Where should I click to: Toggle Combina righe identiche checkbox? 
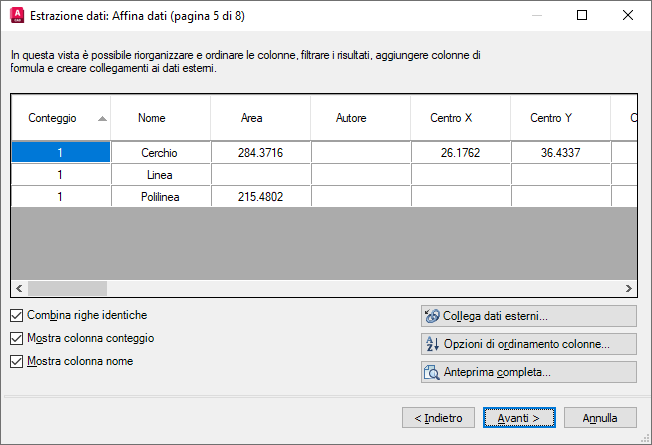(x=17, y=315)
